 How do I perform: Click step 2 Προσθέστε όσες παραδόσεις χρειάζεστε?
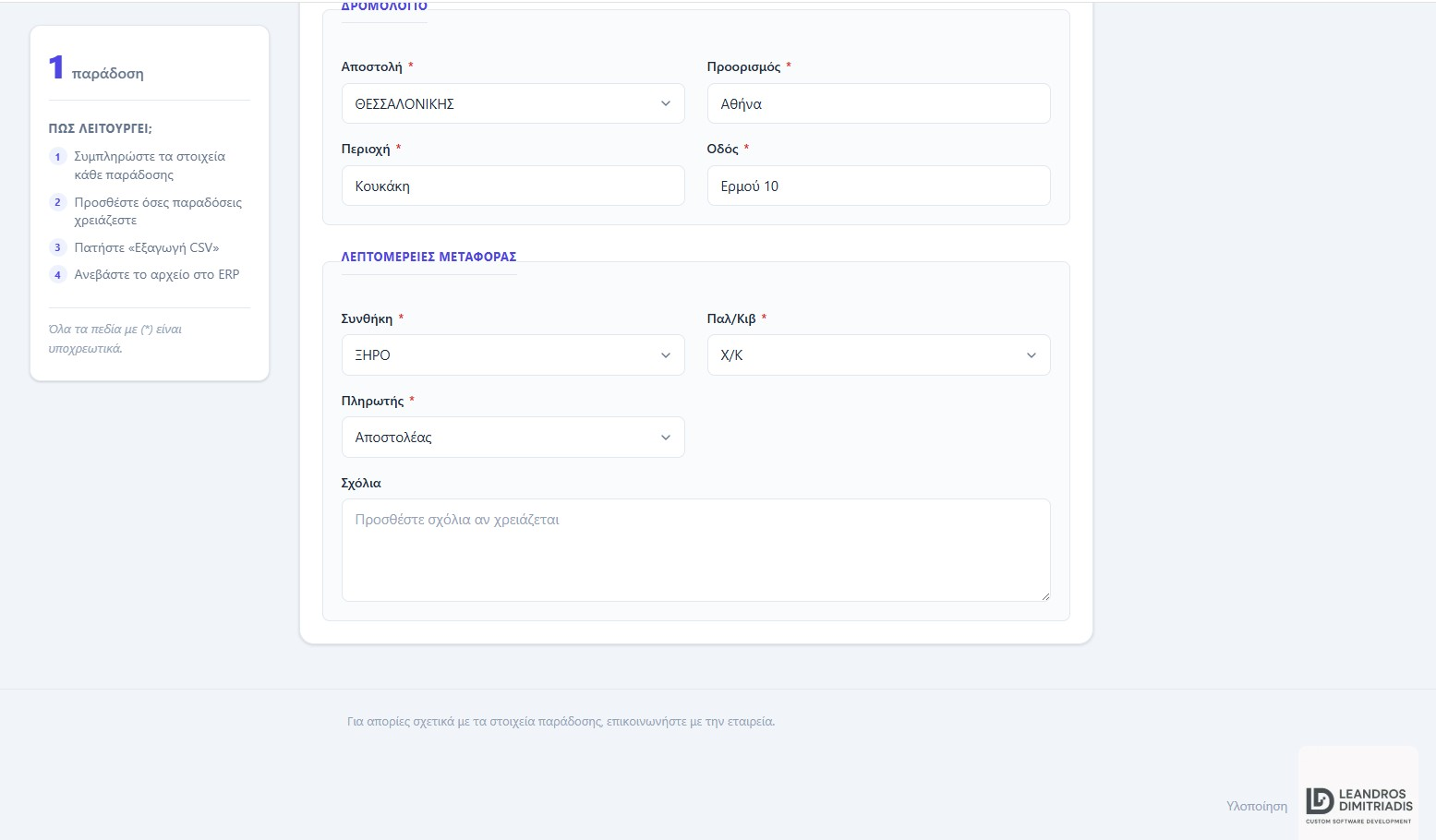pos(150,211)
